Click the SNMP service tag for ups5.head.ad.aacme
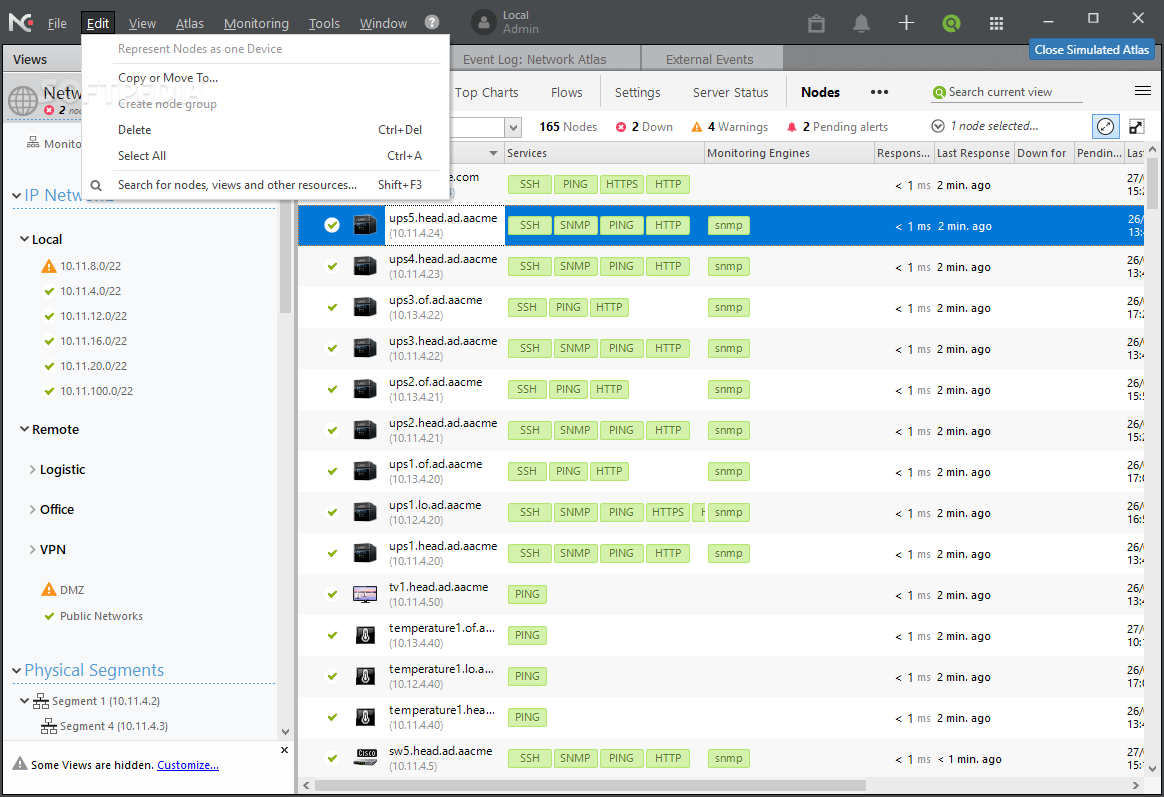Viewport: 1164px width, 797px height. (x=575, y=225)
